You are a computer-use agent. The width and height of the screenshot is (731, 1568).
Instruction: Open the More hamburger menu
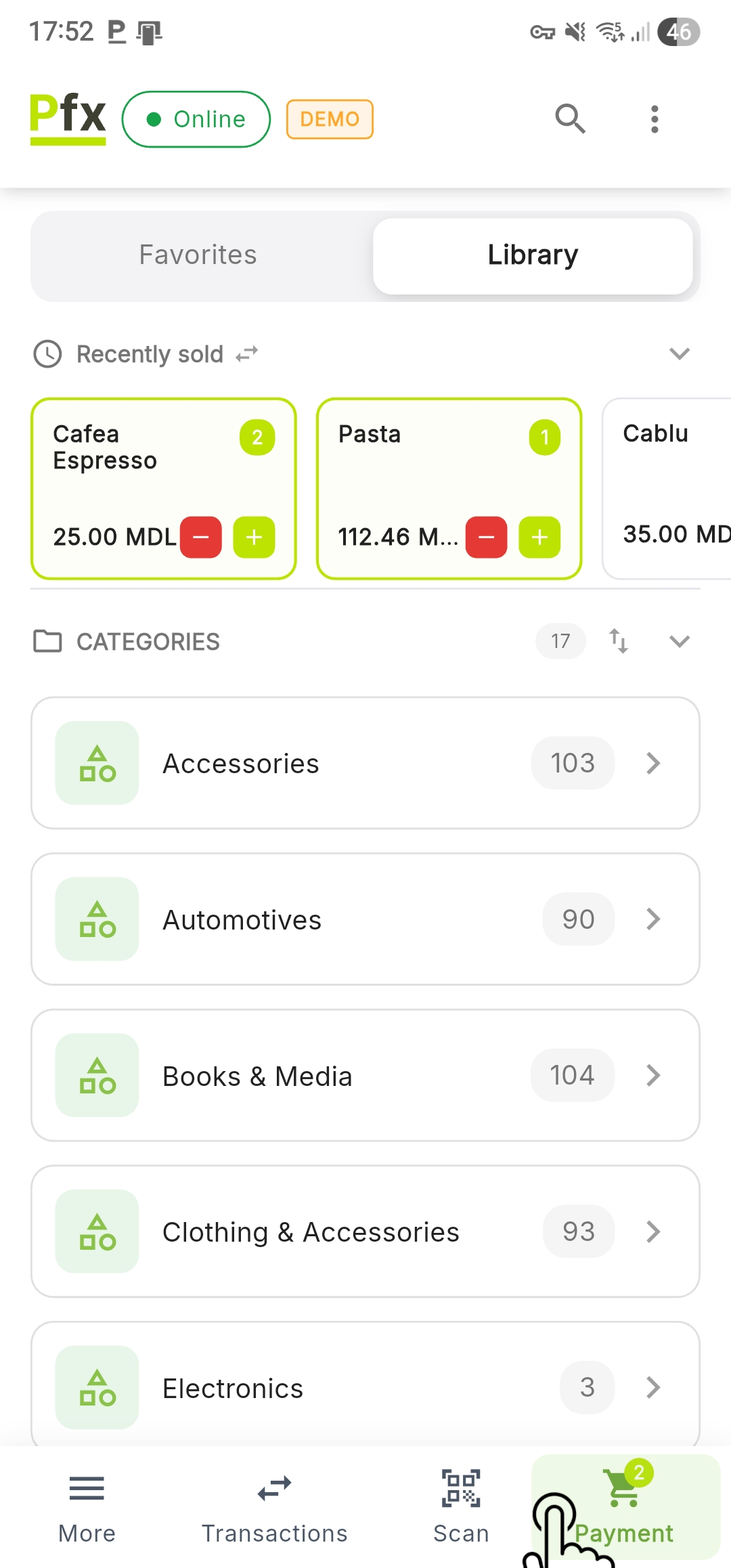click(x=87, y=1488)
